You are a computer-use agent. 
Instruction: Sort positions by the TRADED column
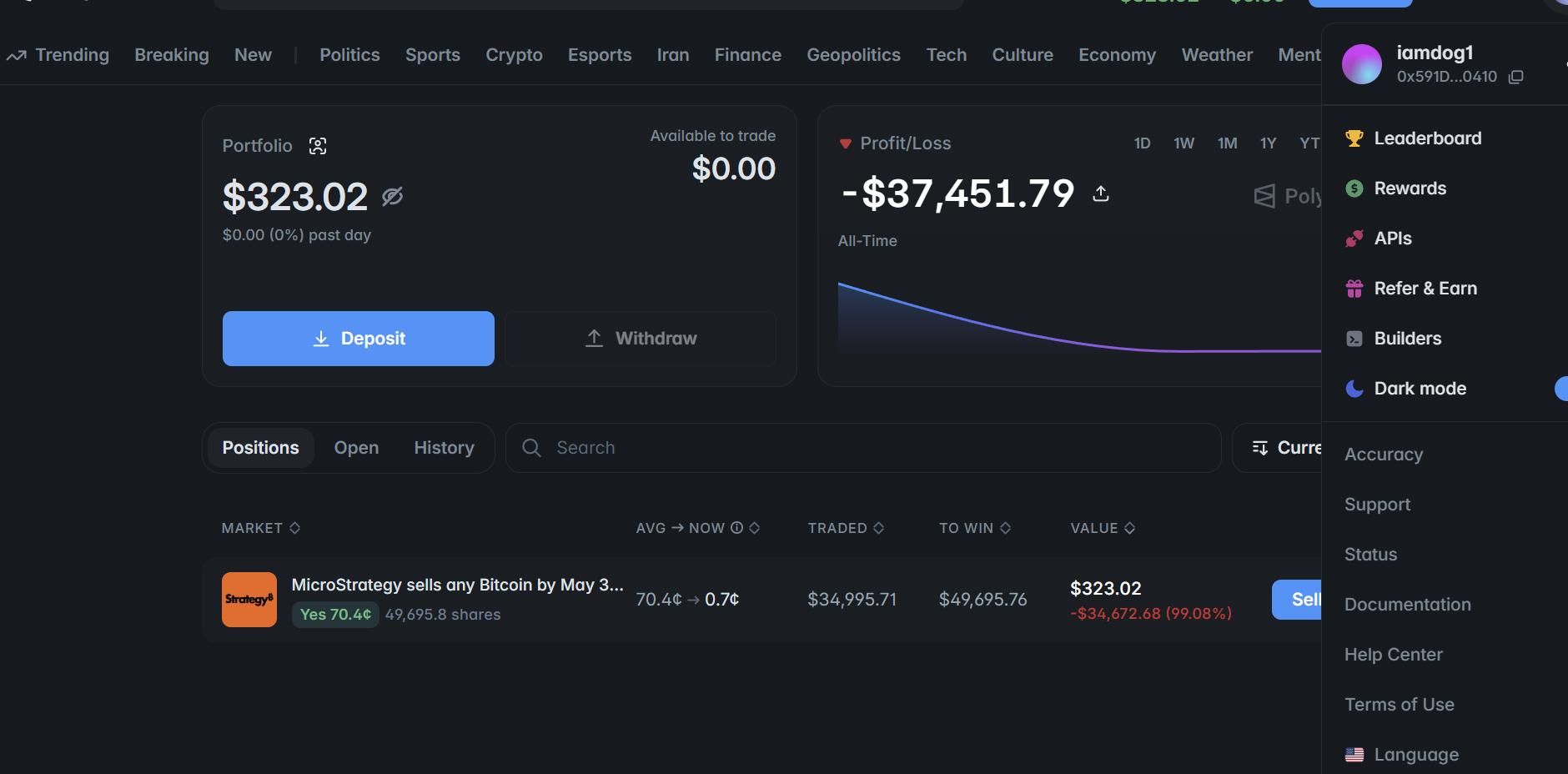[846, 528]
